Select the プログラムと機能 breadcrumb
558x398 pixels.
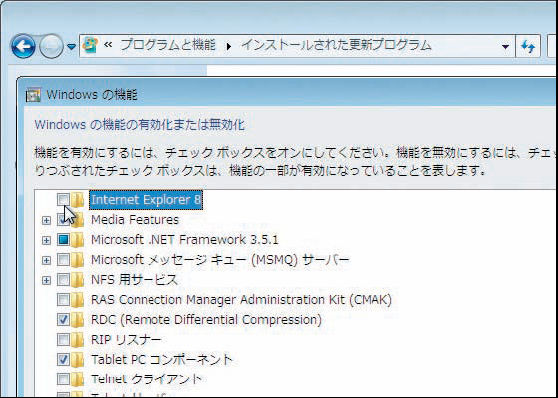[168, 45]
